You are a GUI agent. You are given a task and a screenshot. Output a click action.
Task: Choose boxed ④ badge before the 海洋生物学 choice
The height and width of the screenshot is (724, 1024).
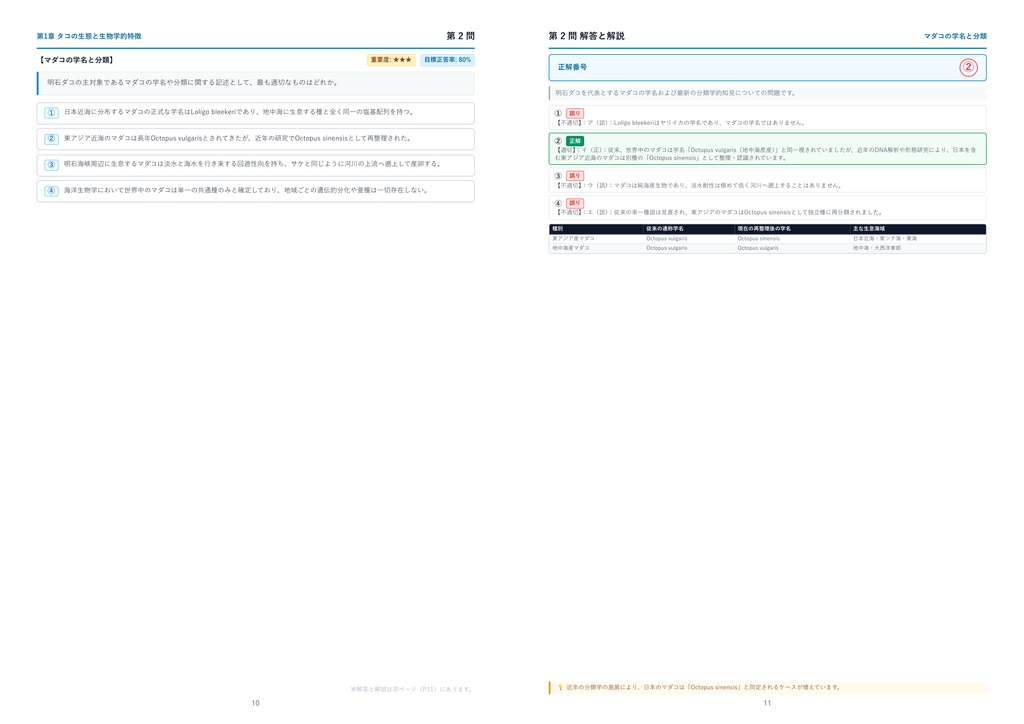click(51, 191)
